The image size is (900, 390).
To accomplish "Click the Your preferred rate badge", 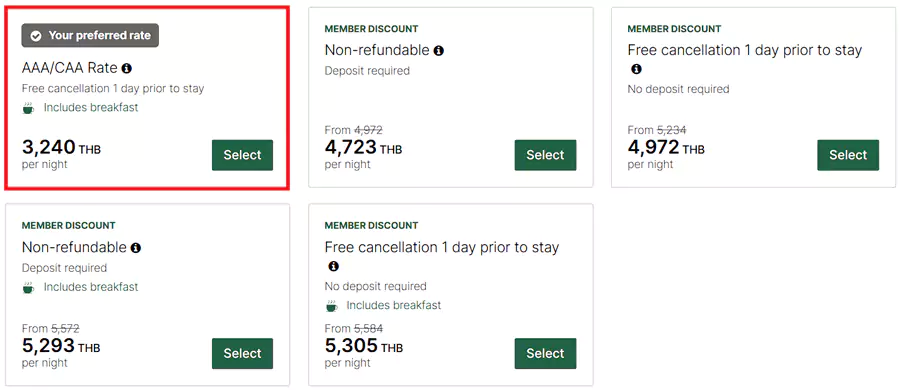I will coord(90,36).
